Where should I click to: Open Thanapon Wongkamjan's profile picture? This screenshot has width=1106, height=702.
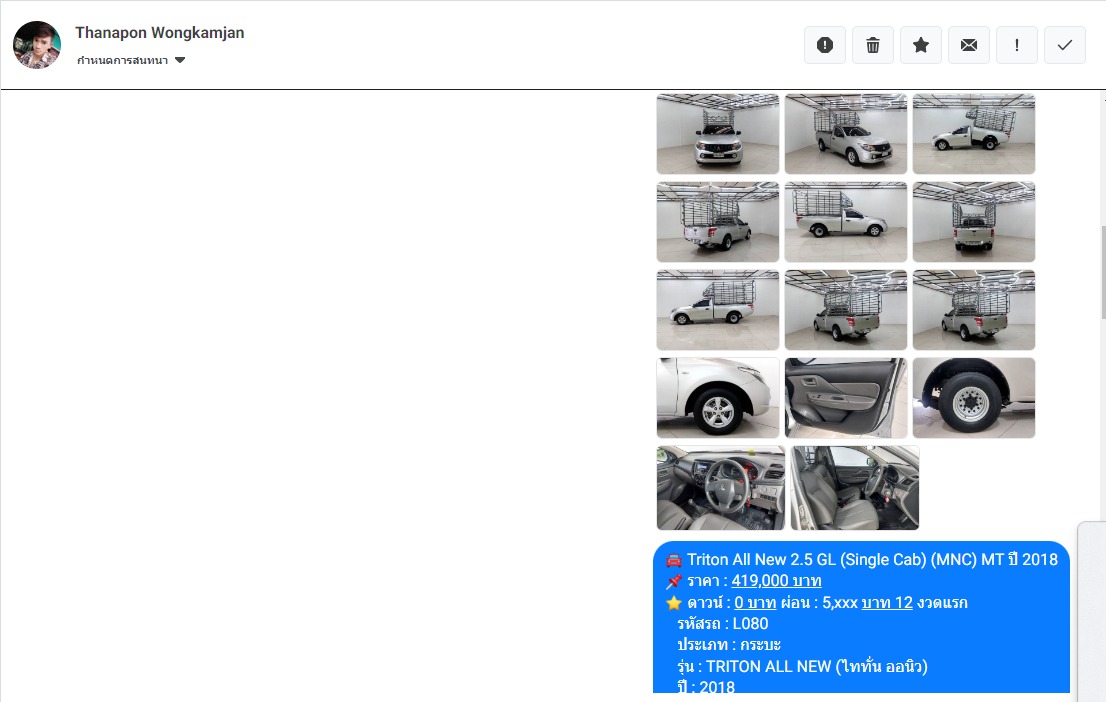pyautogui.click(x=37, y=45)
